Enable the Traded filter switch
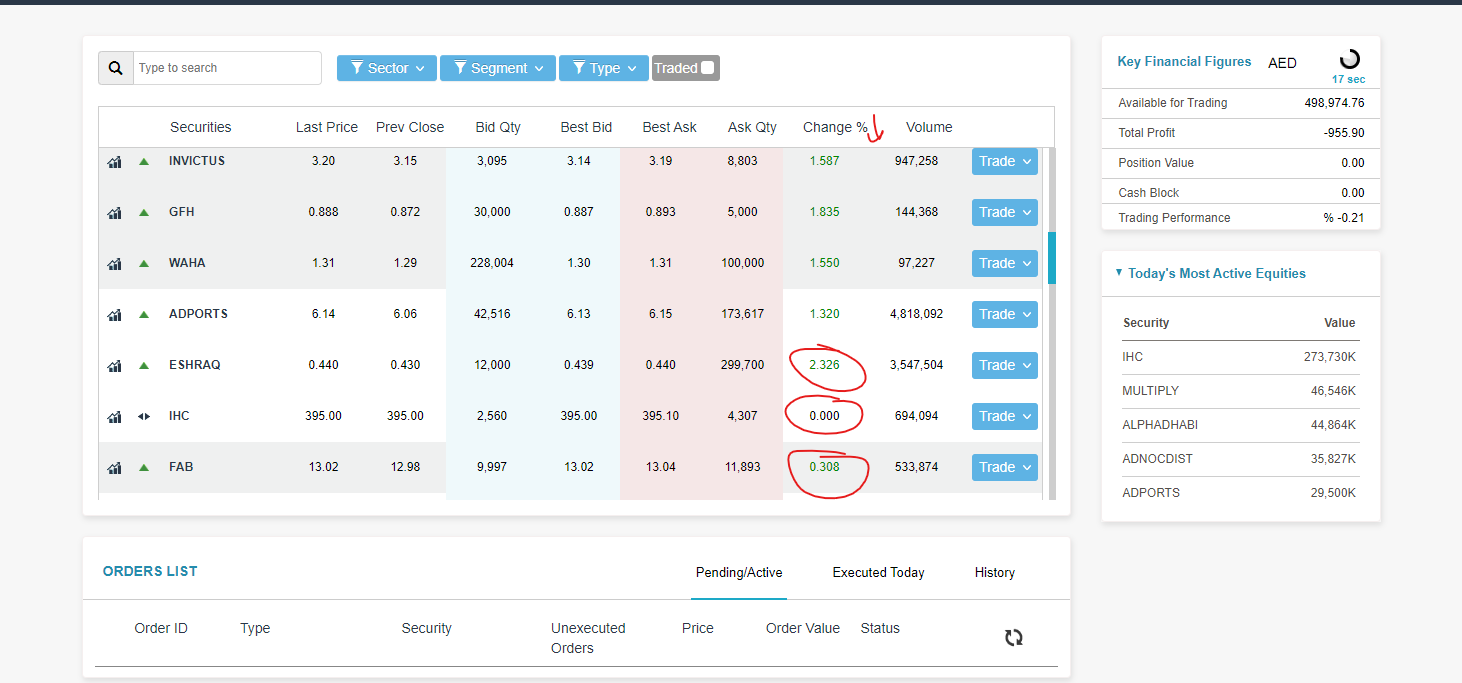Image resolution: width=1462 pixels, height=683 pixels. pyautogui.click(x=706, y=67)
